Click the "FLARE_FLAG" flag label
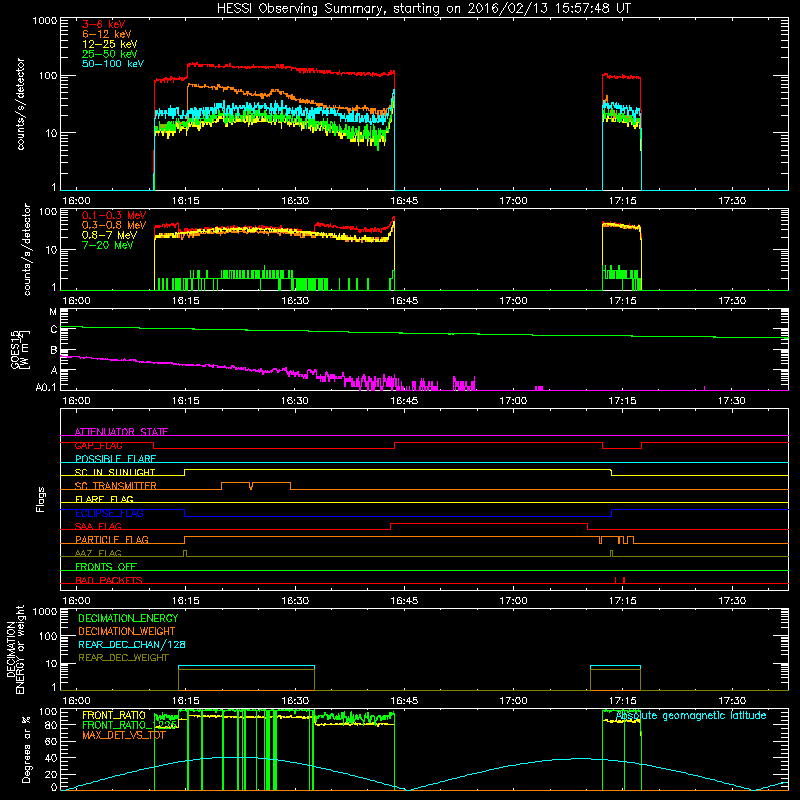This screenshot has height=800, width=800. [x=104, y=499]
